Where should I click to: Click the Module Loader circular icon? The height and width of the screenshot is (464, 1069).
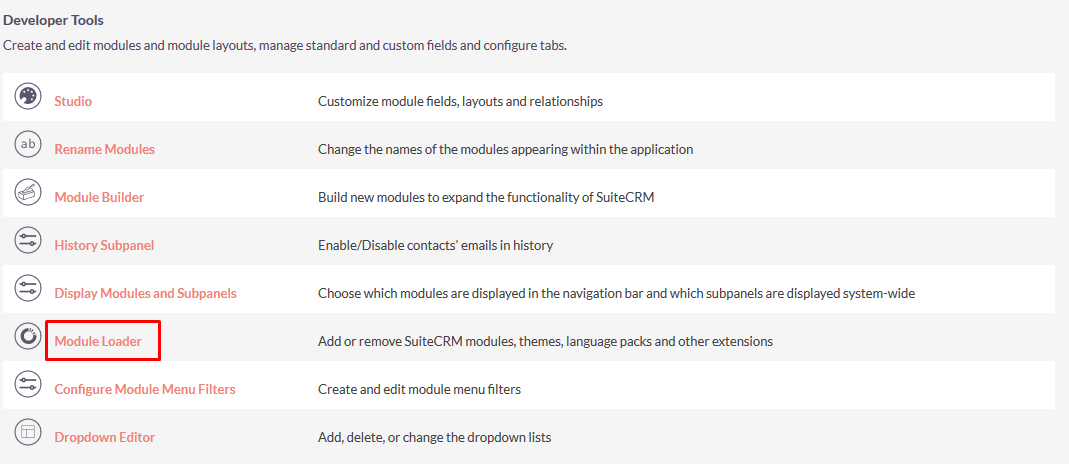tap(28, 337)
